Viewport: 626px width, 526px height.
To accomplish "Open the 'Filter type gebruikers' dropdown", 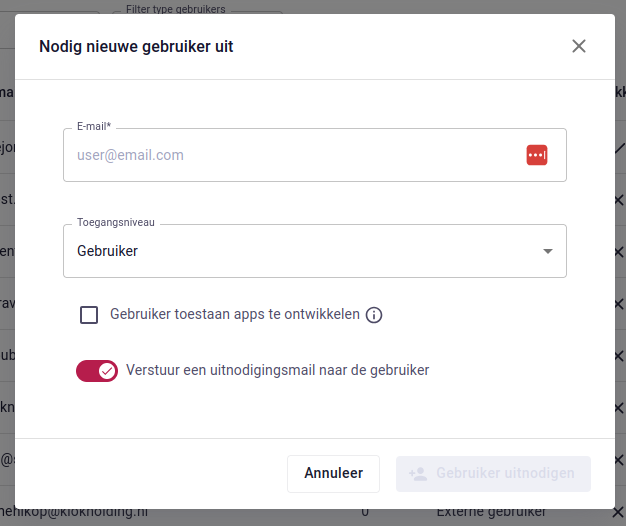I will (200, 11).
